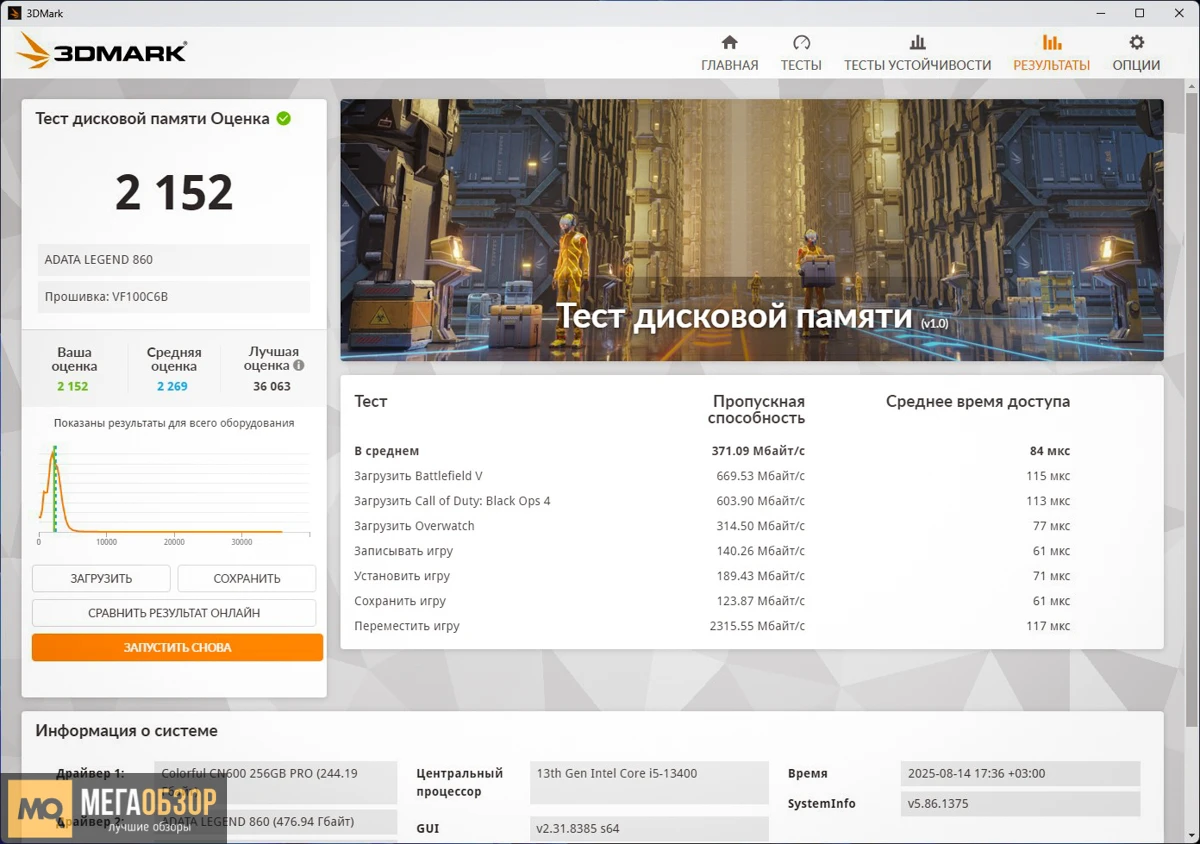Screen dimensions: 1200x844
Task: Click the storage benchmark banner image
Action: tap(752, 230)
